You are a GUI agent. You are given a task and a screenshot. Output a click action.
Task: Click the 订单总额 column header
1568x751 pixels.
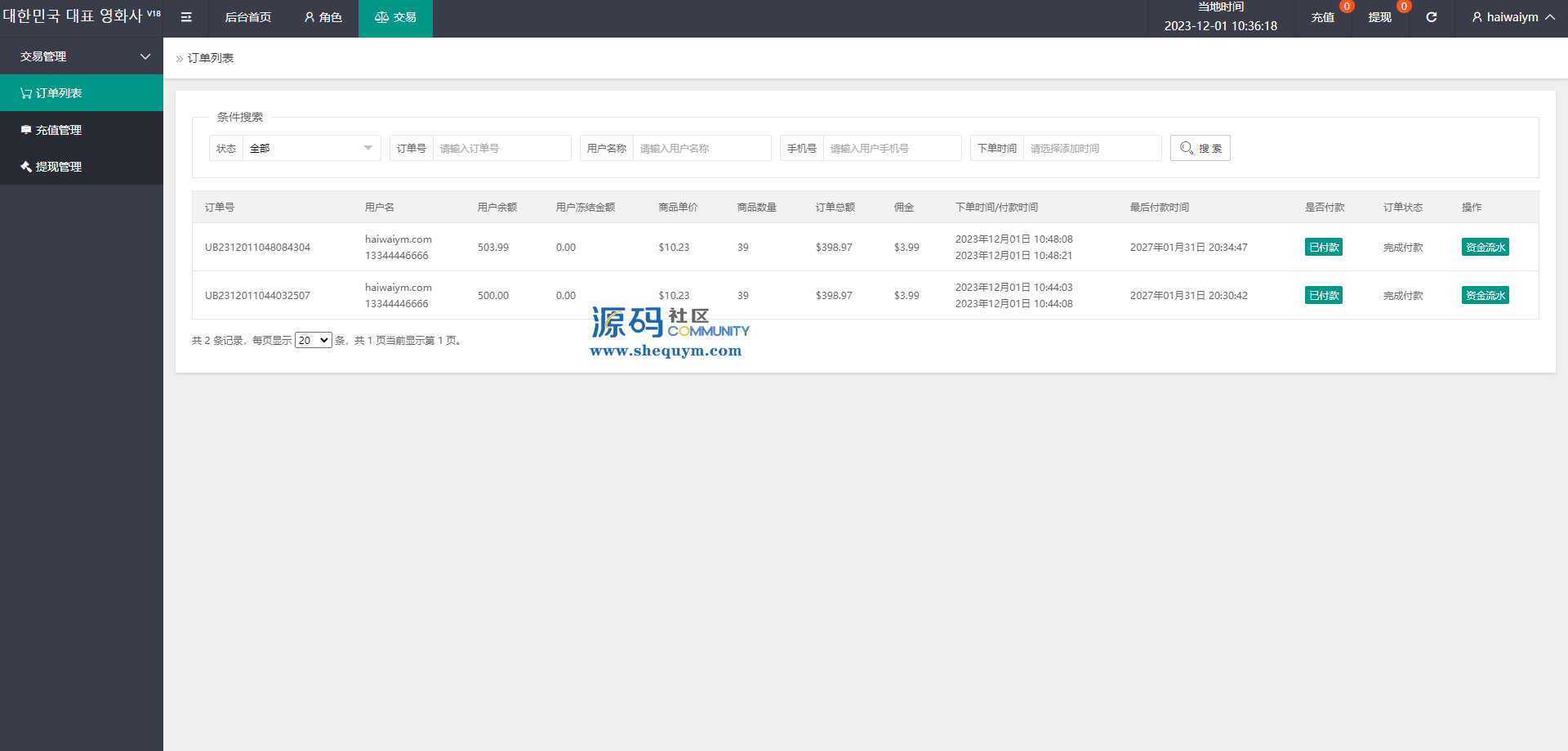pyautogui.click(x=835, y=207)
